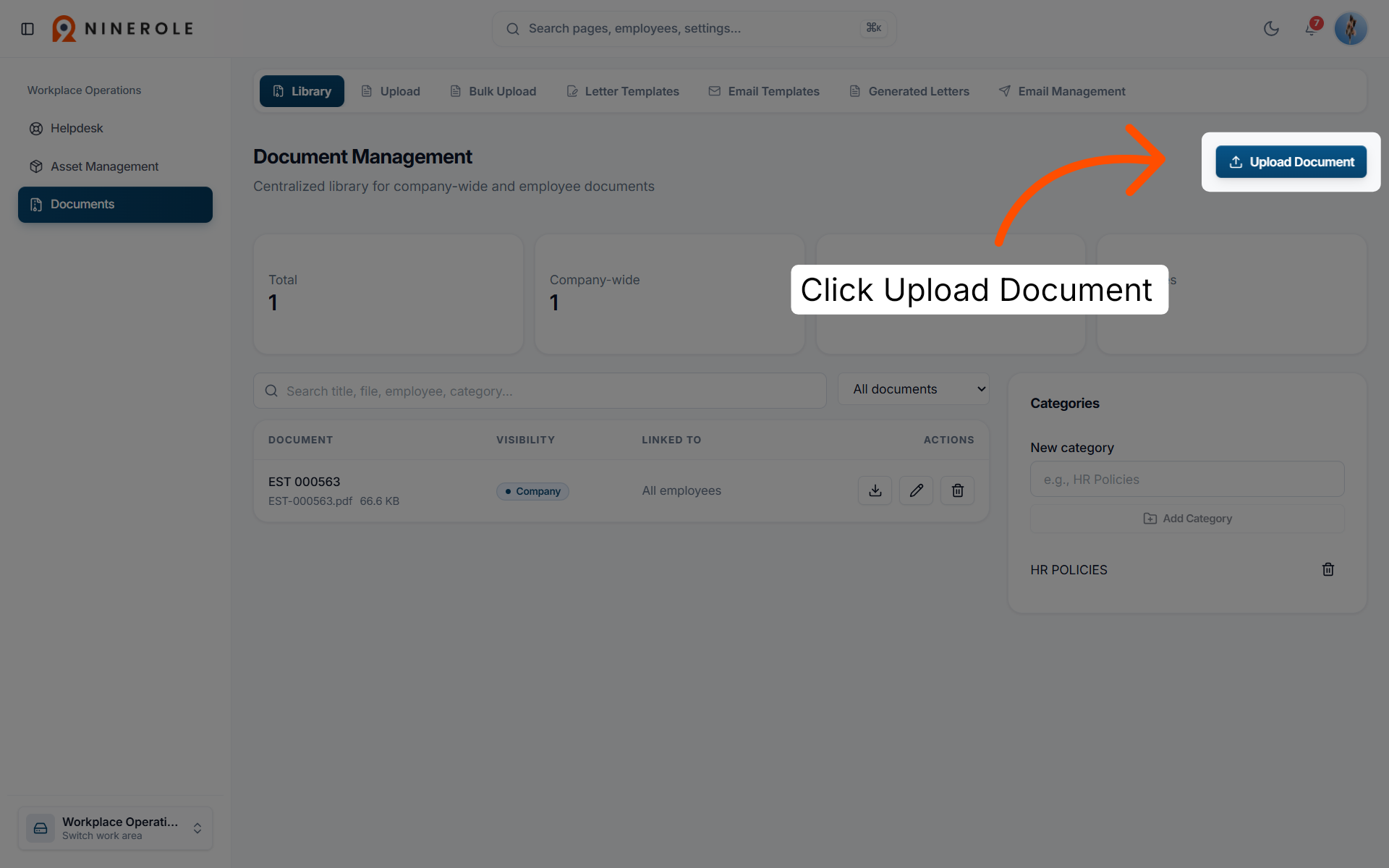Download EST 000563 document
Screen dimensions: 1389x868
[875, 490]
